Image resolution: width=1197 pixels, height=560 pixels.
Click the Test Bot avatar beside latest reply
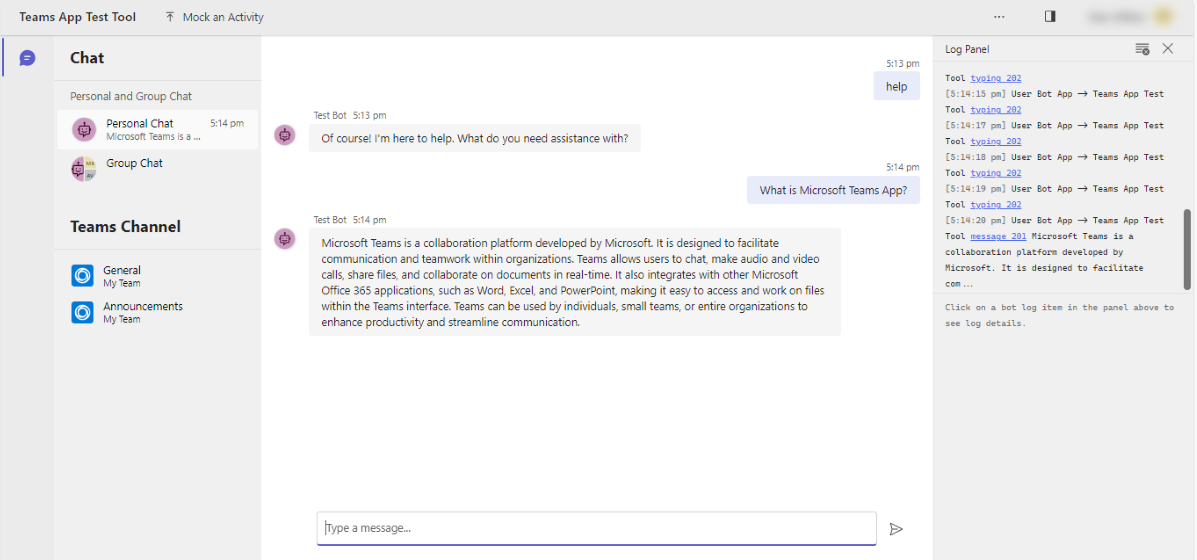pyautogui.click(x=286, y=239)
